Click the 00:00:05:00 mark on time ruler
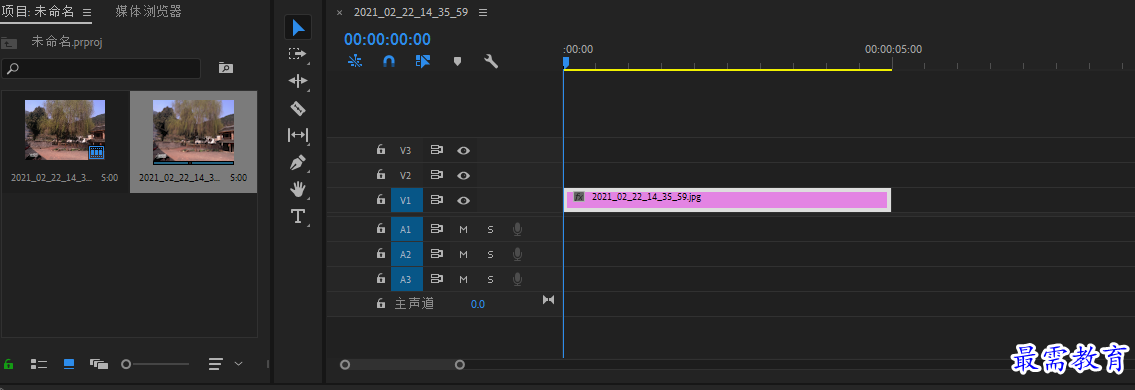Viewport: 1135px width, 390px height. tap(893, 49)
